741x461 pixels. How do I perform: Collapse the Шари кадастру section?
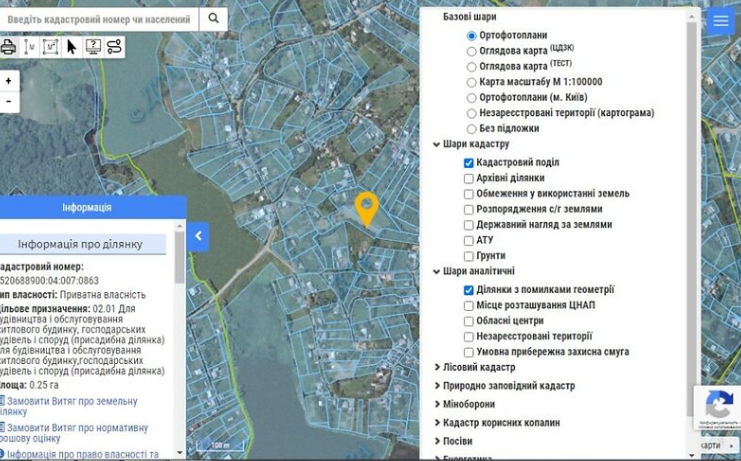(x=437, y=145)
